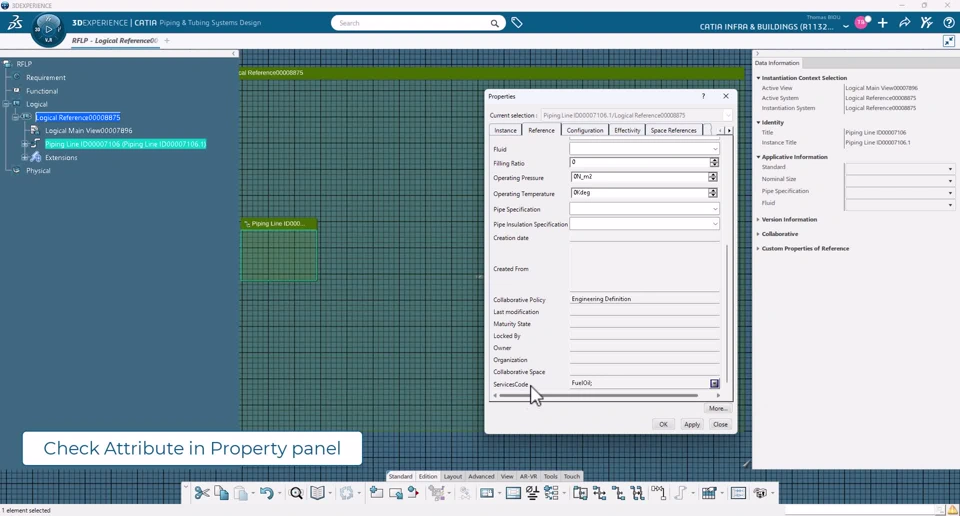
Task: Click the horizontal scrollbar in Properties dialog
Action: click(x=598, y=395)
